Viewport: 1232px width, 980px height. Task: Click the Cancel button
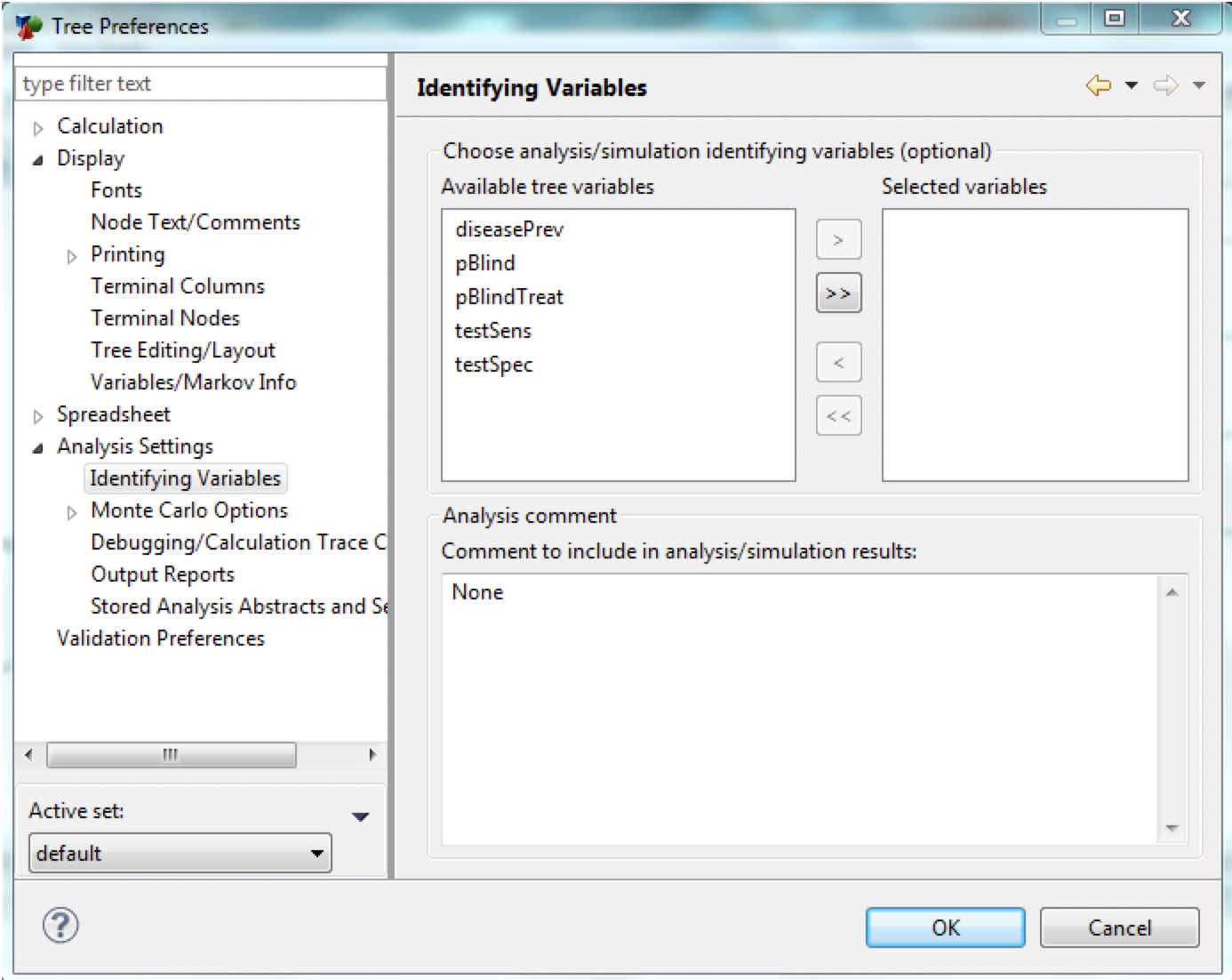coord(1118,927)
